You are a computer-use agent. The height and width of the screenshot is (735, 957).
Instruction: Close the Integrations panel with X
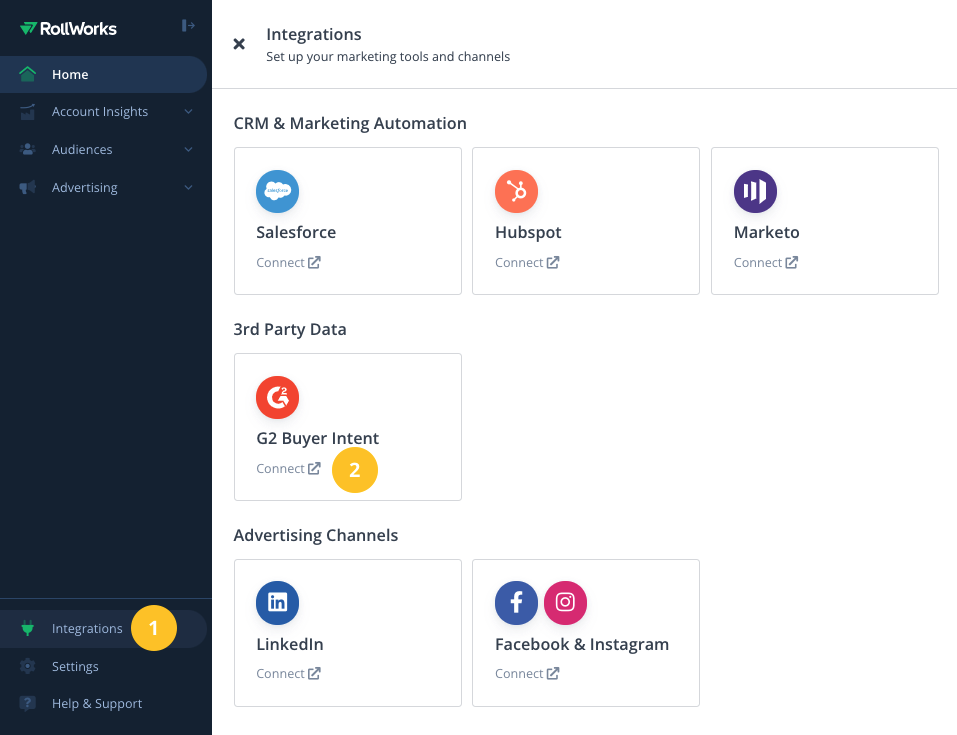click(239, 44)
